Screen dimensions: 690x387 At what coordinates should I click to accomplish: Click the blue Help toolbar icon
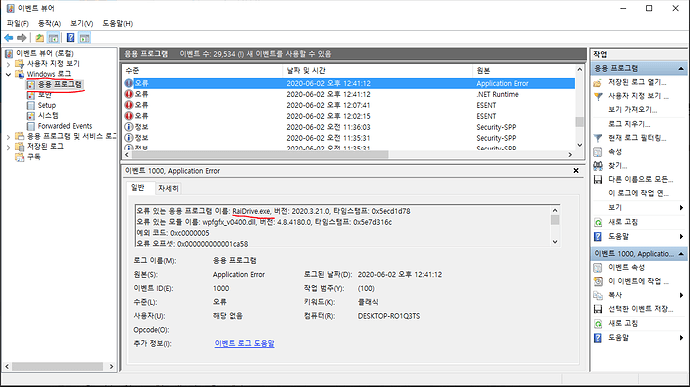point(70,38)
